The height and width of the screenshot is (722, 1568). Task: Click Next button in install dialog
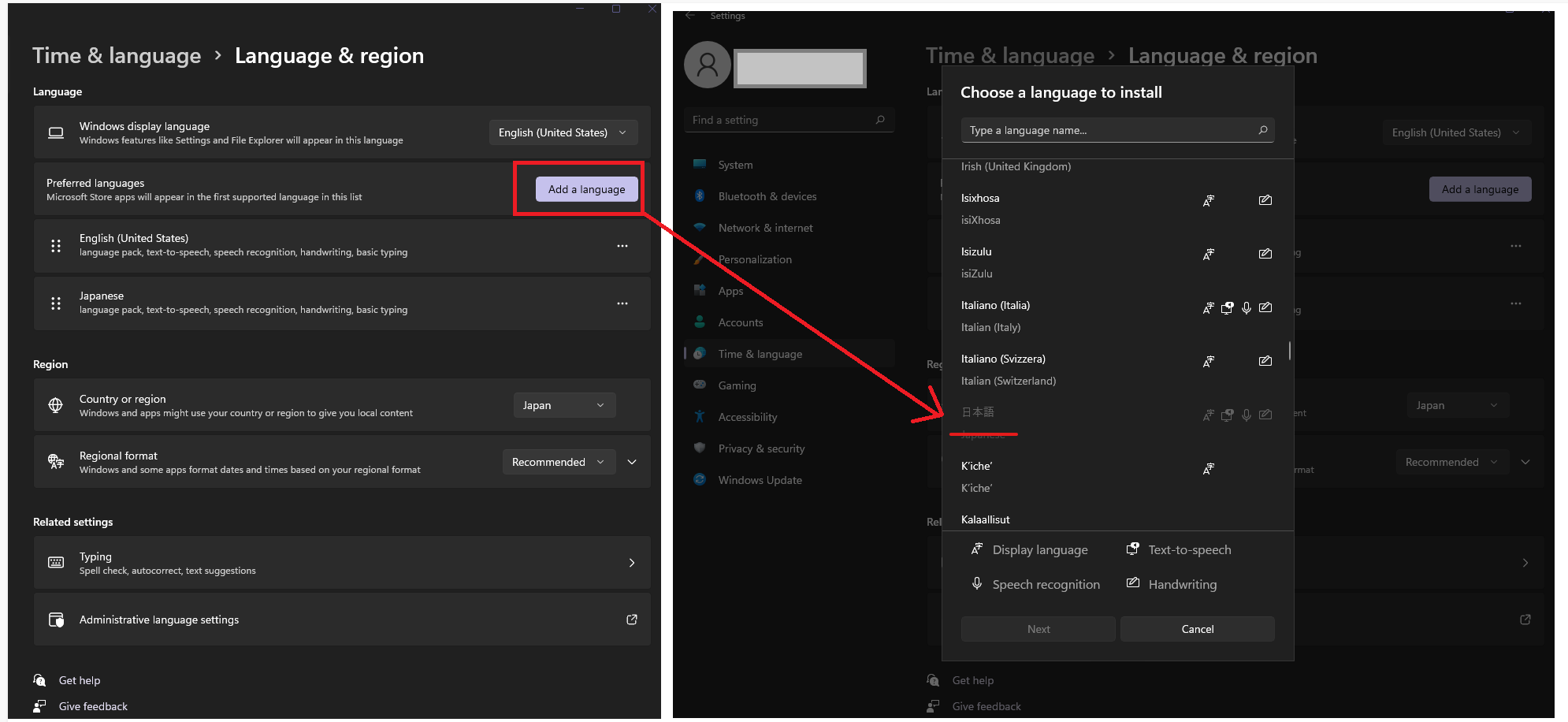[1039, 629]
